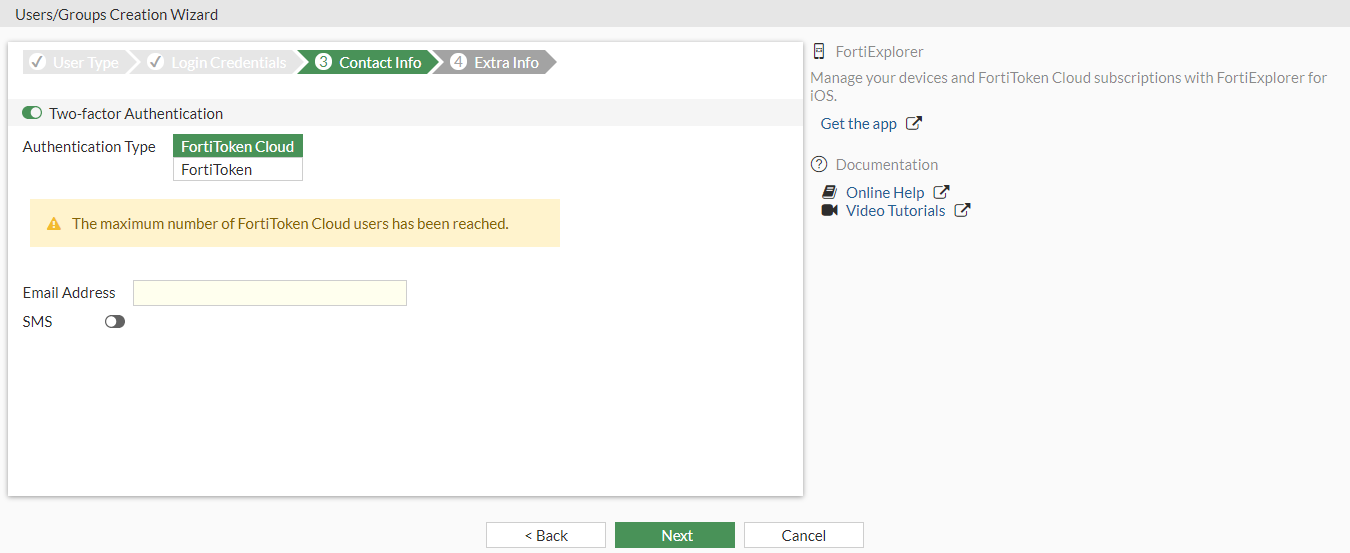Click external link icon beside Get the app

tap(914, 124)
